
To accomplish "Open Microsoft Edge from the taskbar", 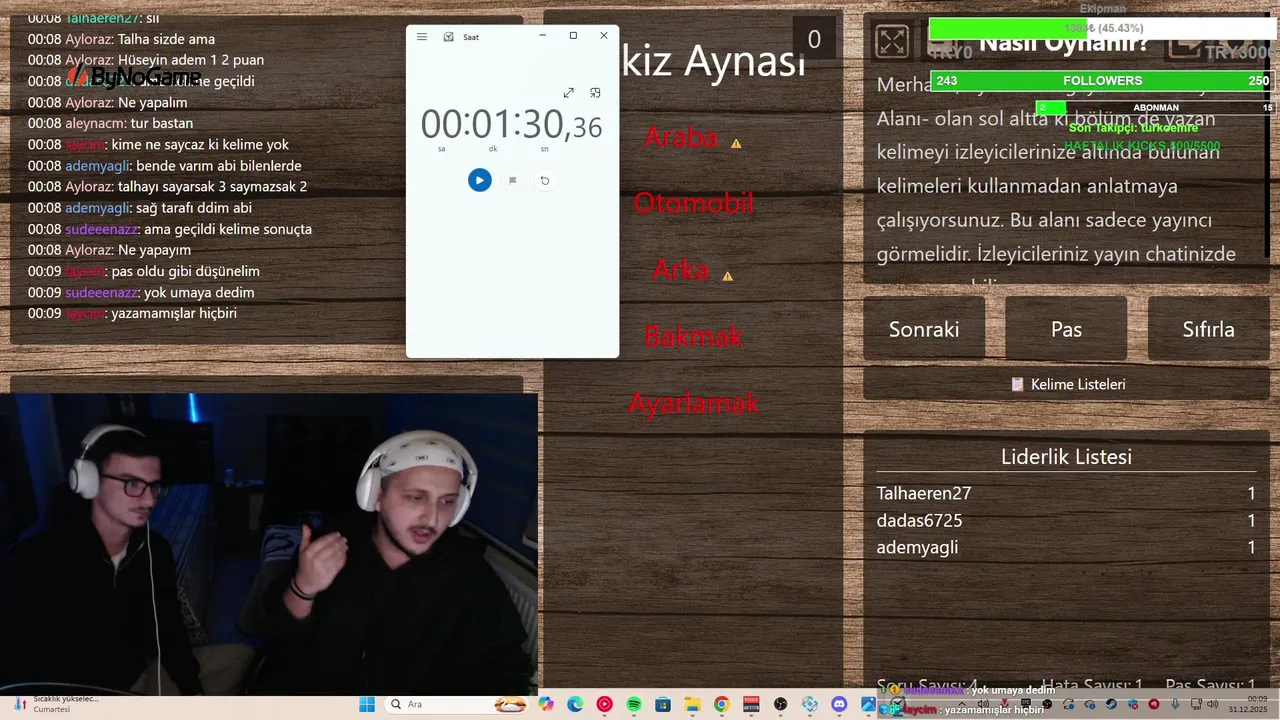I will pyautogui.click(x=575, y=704).
